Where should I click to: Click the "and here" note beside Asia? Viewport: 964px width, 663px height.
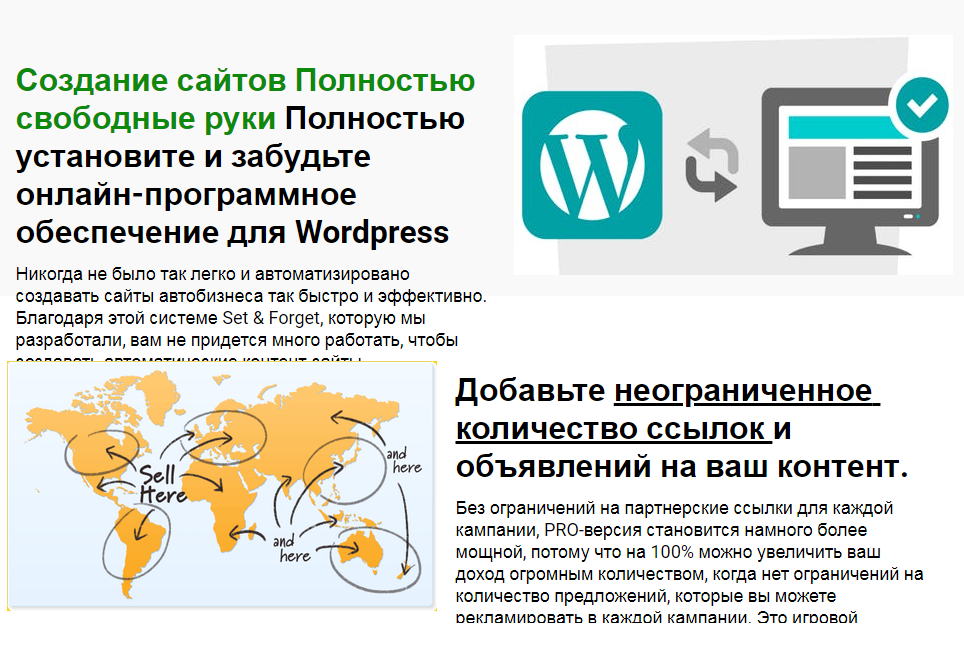click(x=404, y=460)
